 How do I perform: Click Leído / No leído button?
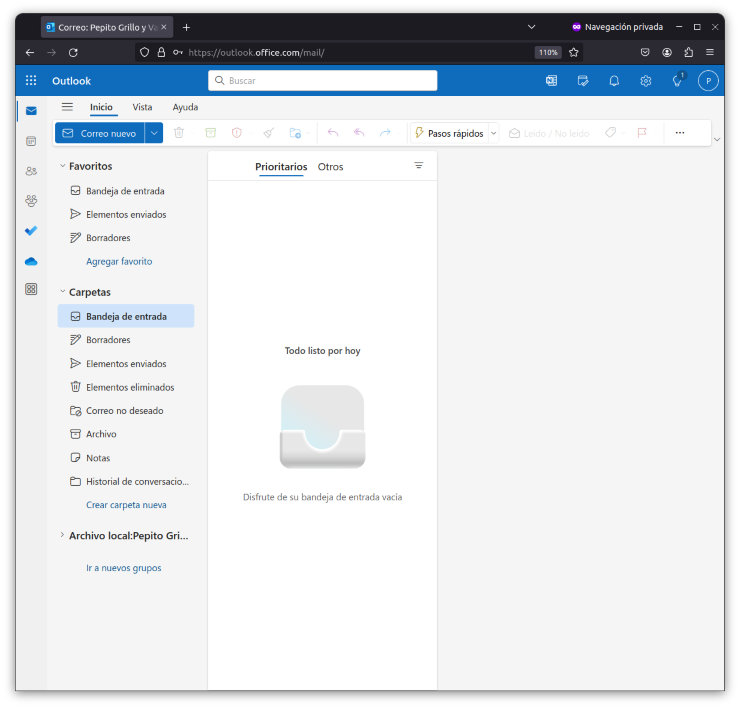(549, 134)
